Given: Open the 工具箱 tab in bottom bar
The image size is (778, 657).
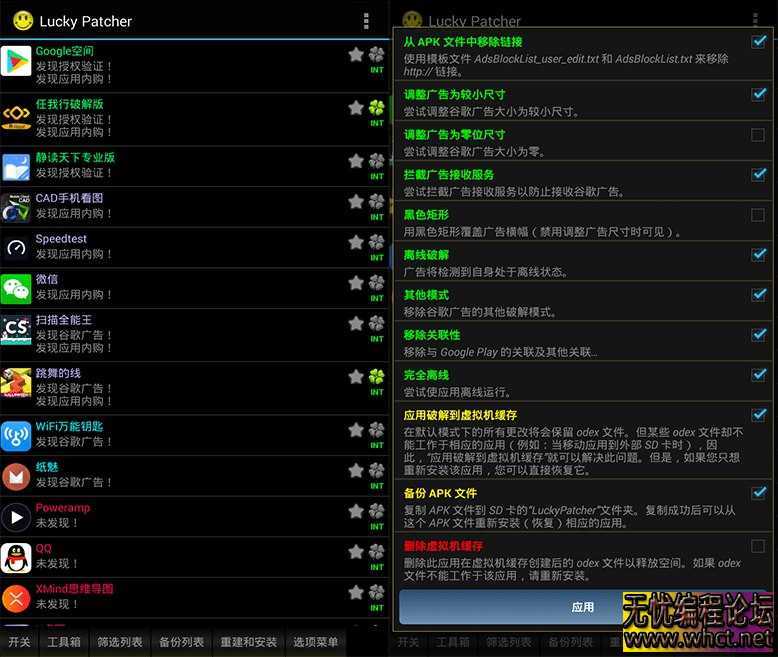Looking at the screenshot, I should point(65,642).
